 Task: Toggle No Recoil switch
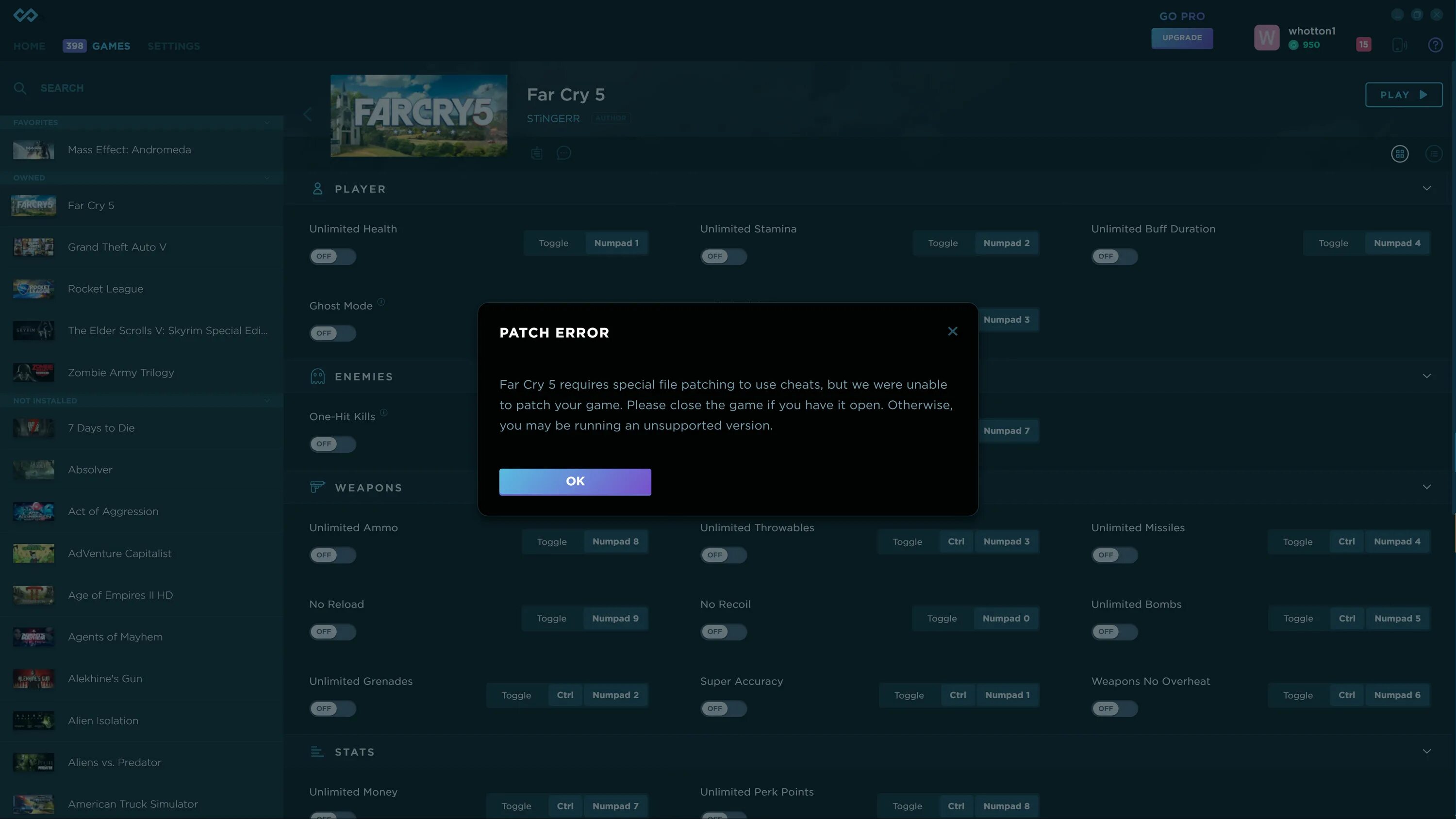click(724, 632)
